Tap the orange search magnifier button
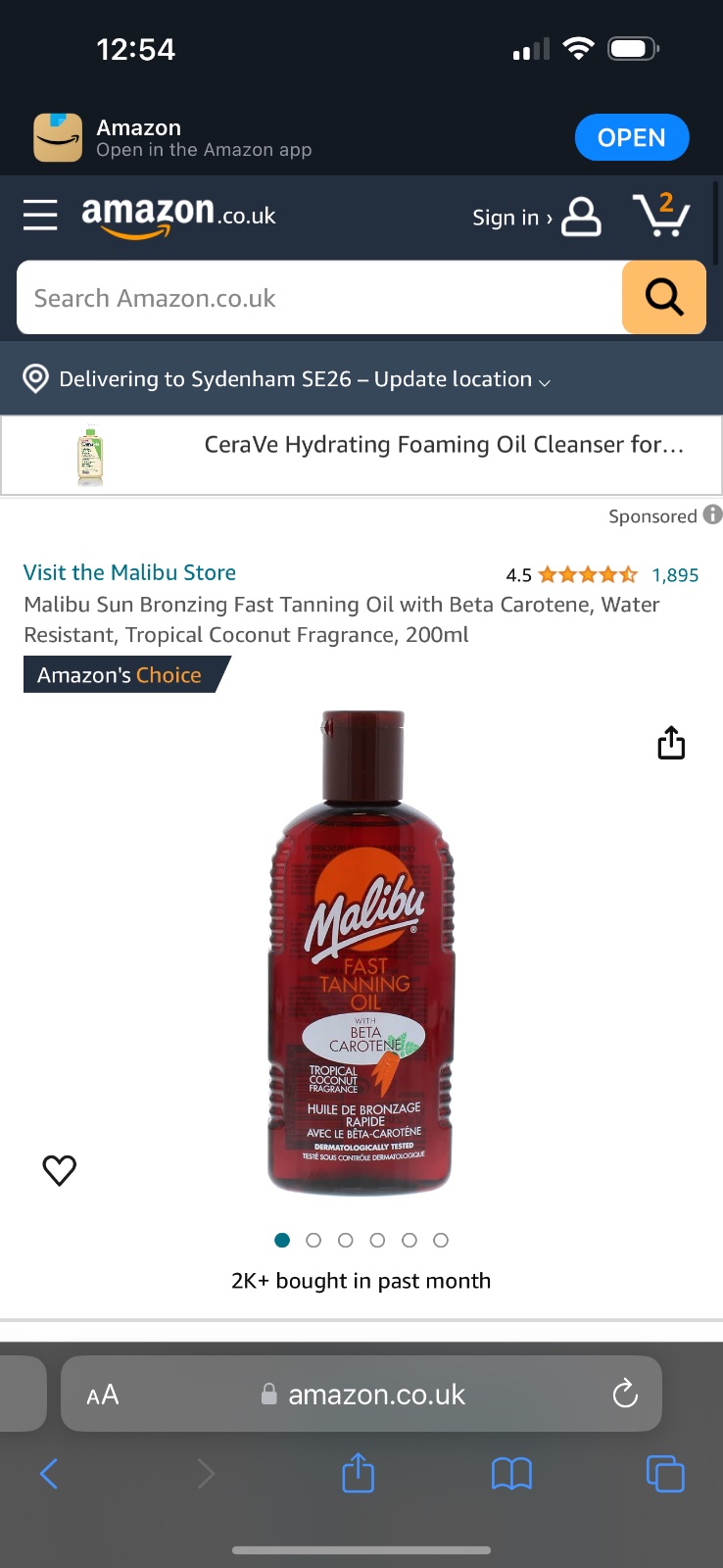 664,297
